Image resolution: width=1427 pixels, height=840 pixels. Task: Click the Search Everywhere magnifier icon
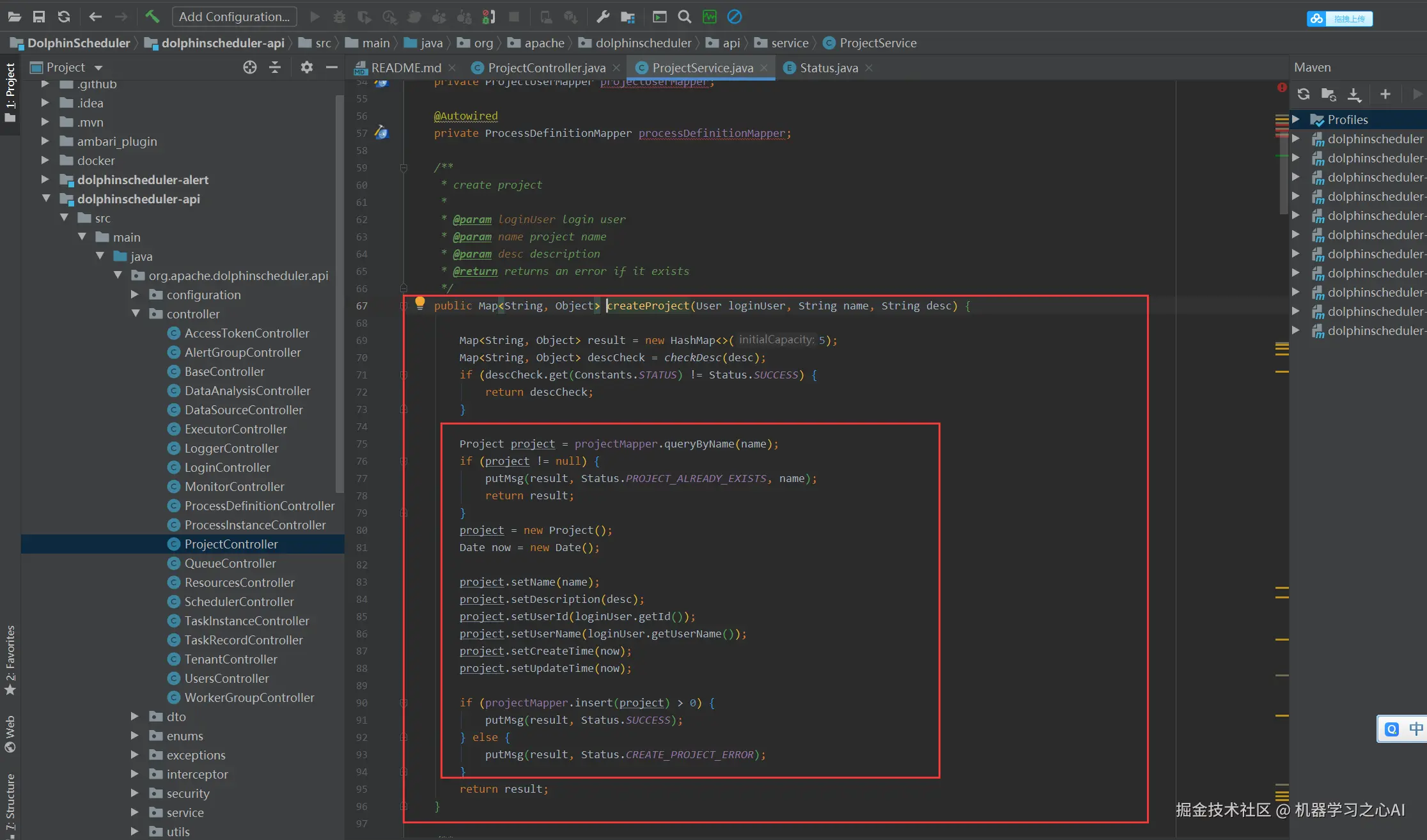(x=684, y=17)
